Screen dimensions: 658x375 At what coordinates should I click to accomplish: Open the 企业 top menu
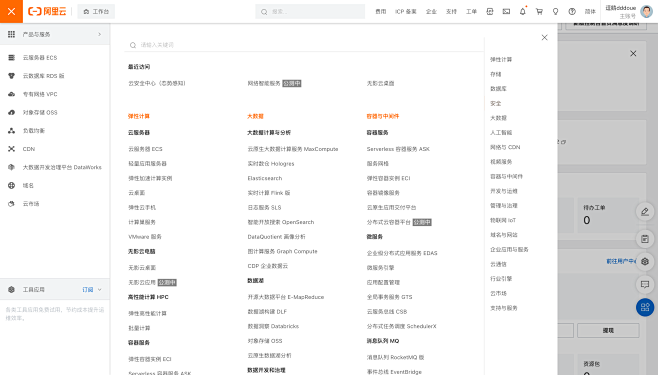tap(431, 12)
